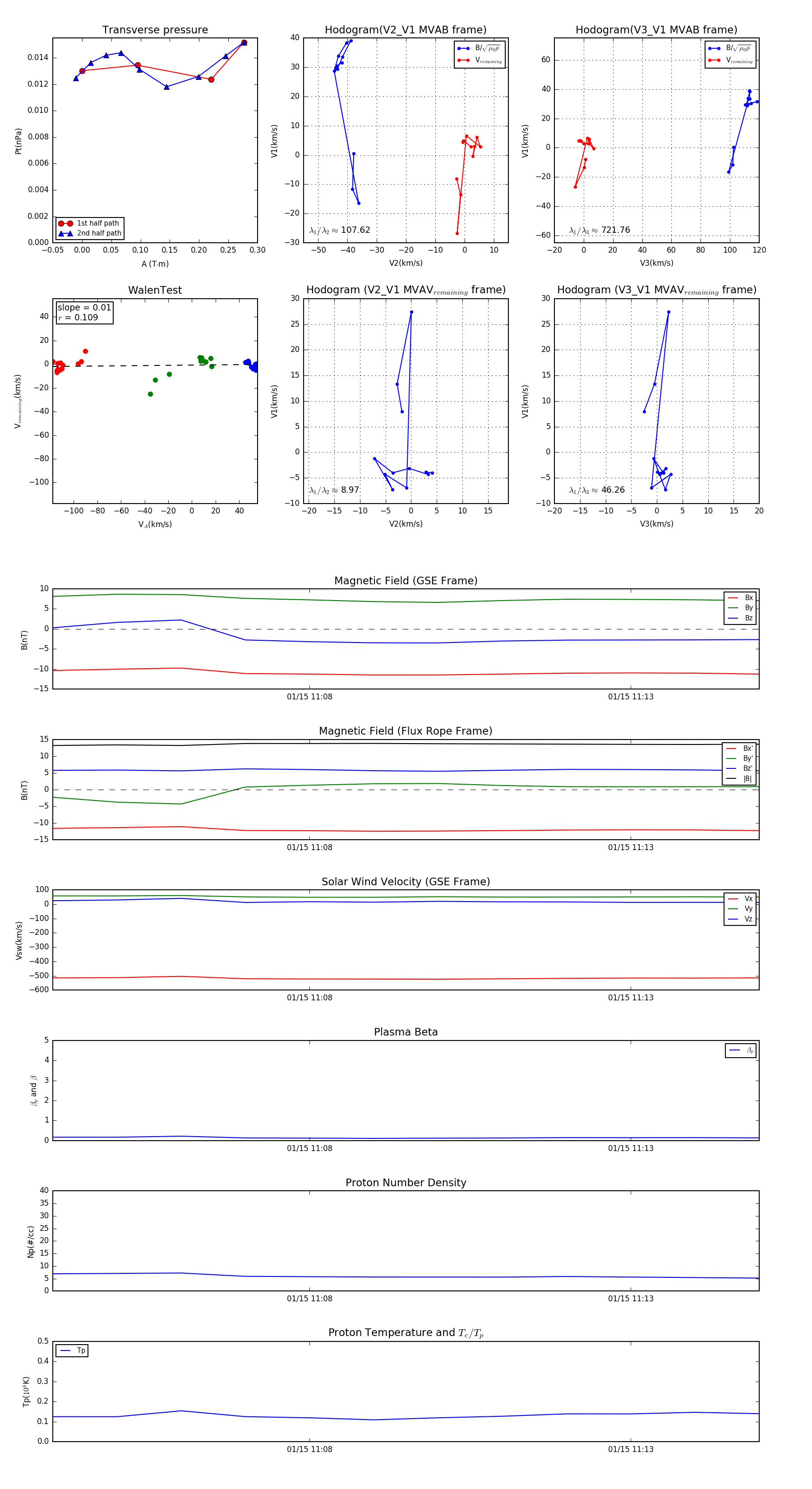Select the By' legend entry in flux rope plot
The height and width of the screenshot is (1489, 812).
(739, 758)
